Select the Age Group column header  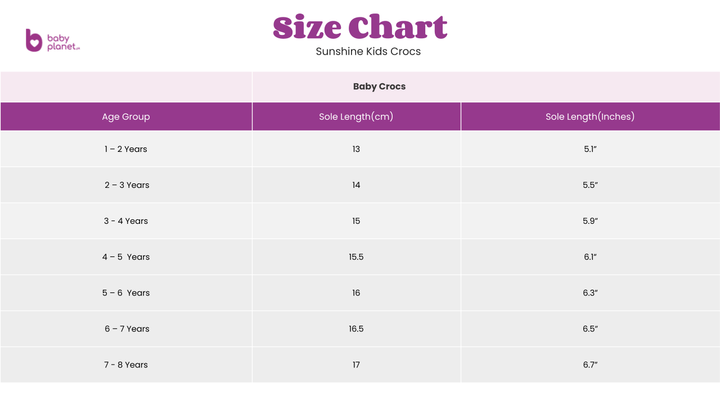point(126,117)
